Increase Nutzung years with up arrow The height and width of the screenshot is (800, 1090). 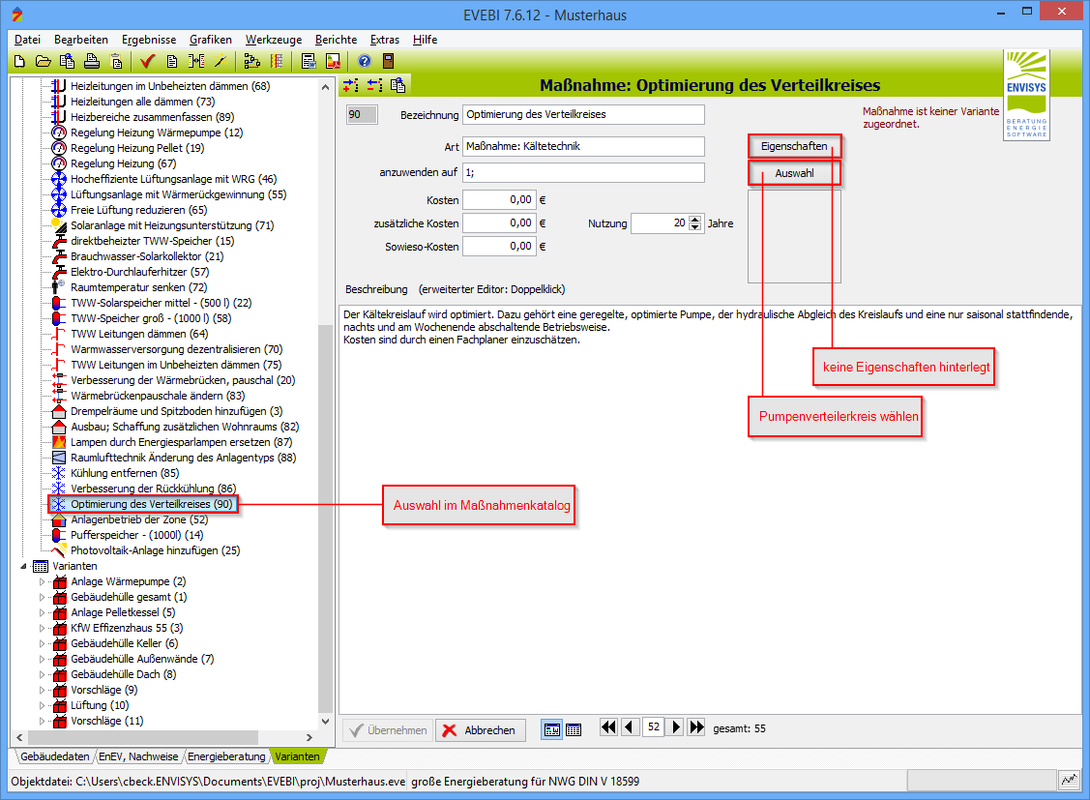pyautogui.click(x=696, y=219)
